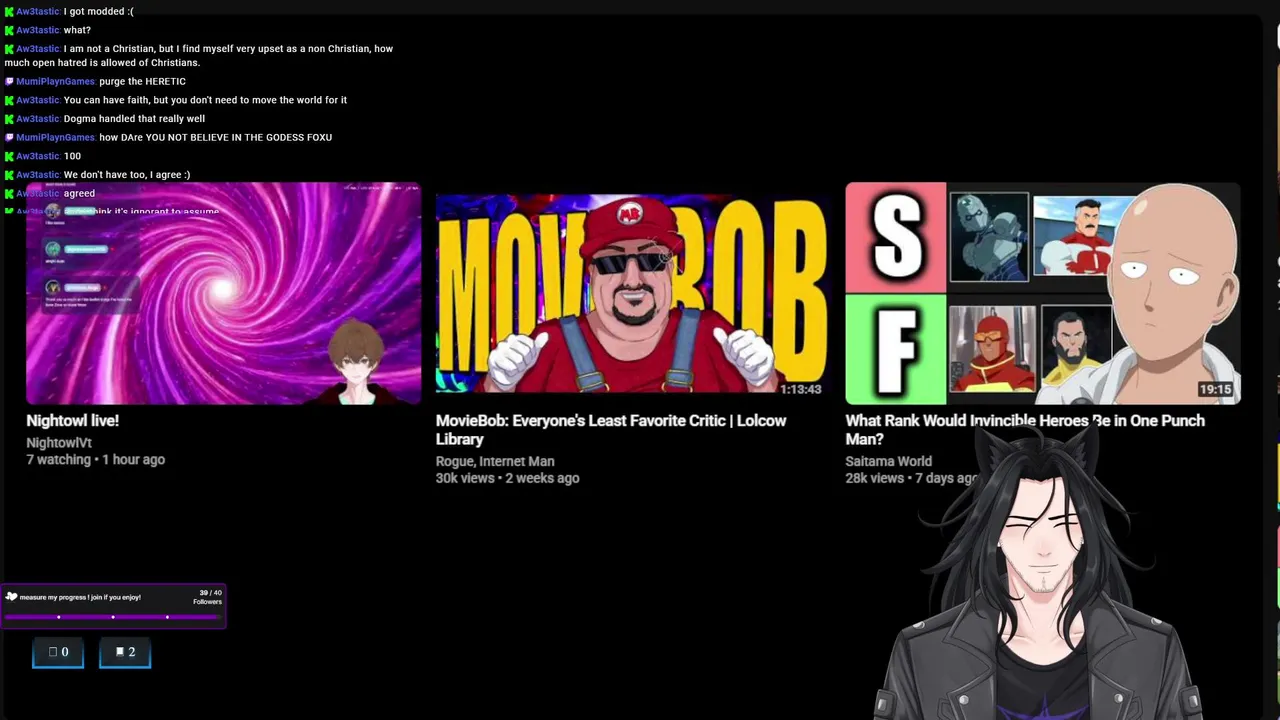Click Kick icon beside the "what?" message
Image resolution: width=1280 pixels, height=720 pixels.
(x=9, y=30)
